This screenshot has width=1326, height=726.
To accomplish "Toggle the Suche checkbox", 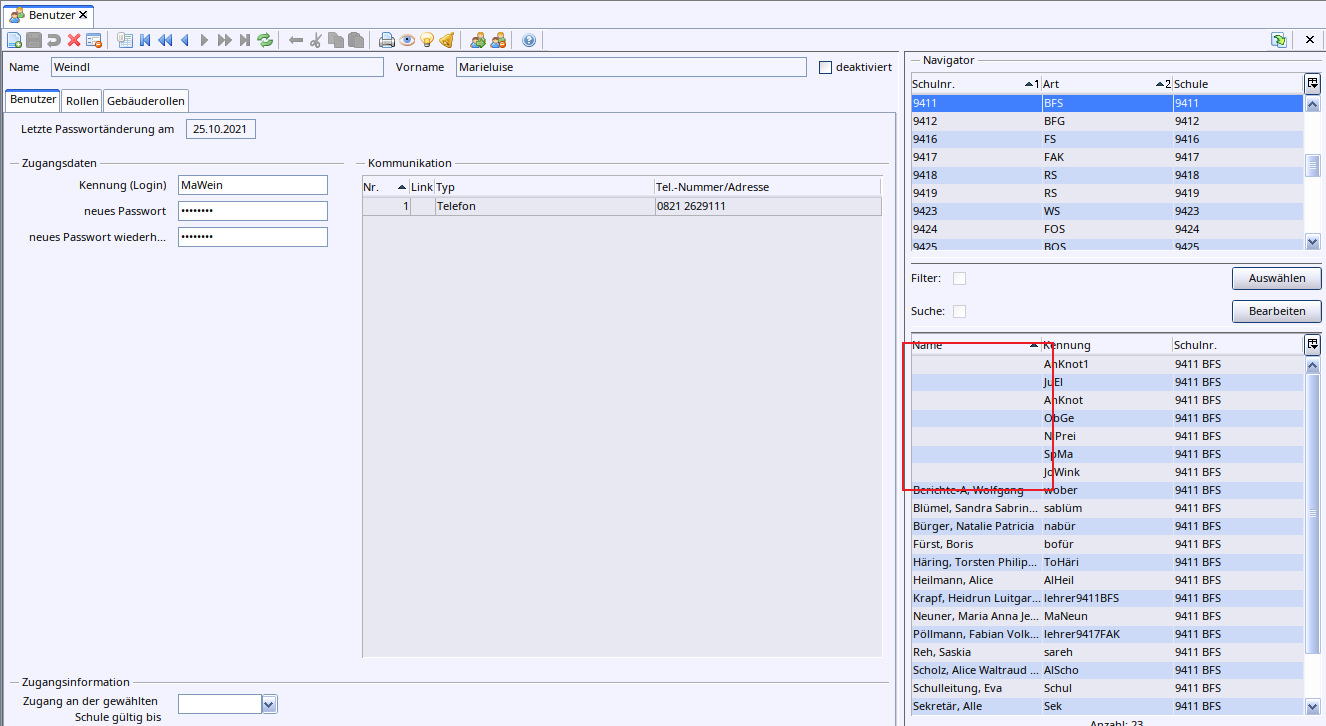I will click(x=959, y=311).
